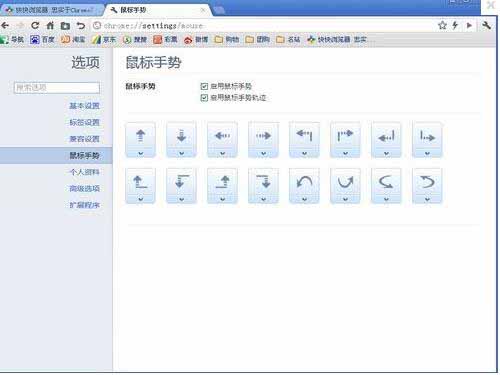The width and height of the screenshot is (500, 375).
Task: Click the options search input field
Action: [x=57, y=88]
